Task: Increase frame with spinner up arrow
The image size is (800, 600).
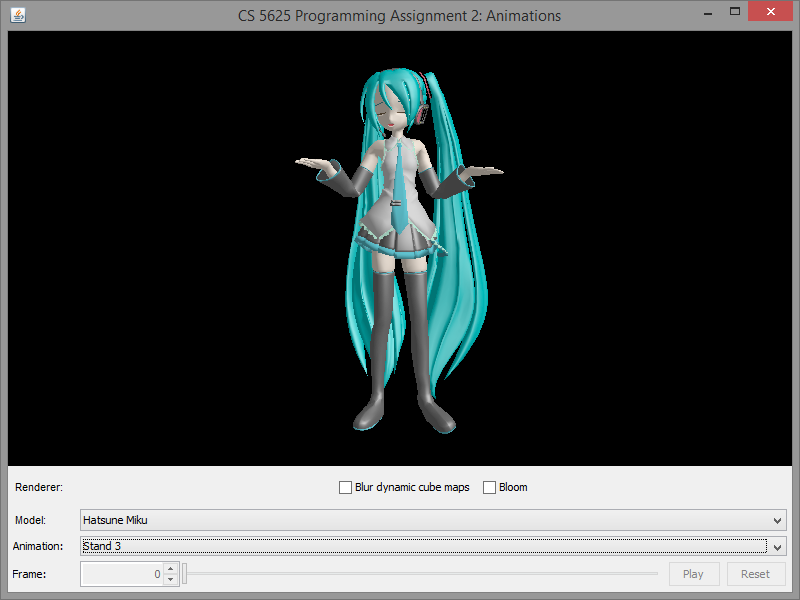Action: click(x=170, y=569)
